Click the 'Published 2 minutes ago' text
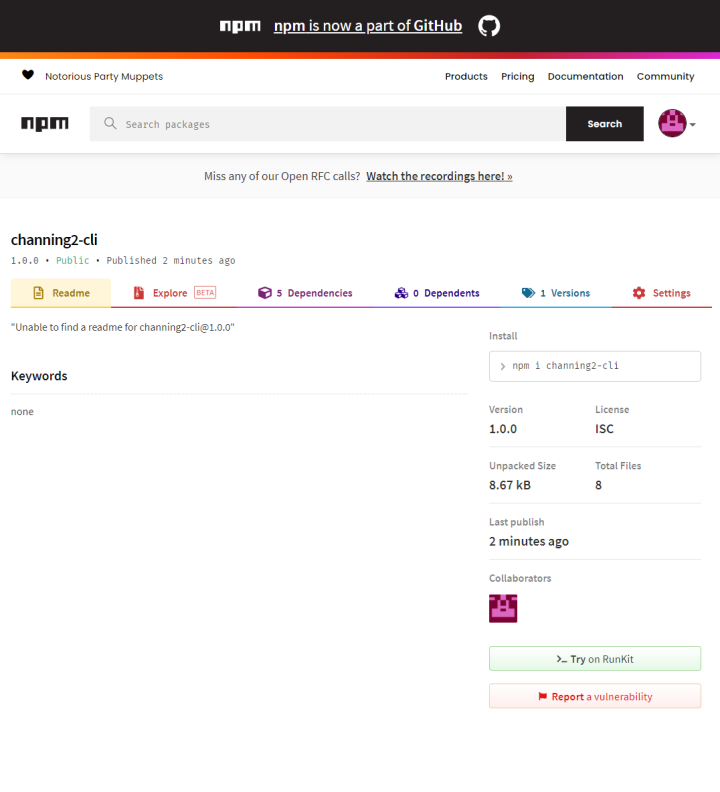The image size is (720, 792). point(171,261)
